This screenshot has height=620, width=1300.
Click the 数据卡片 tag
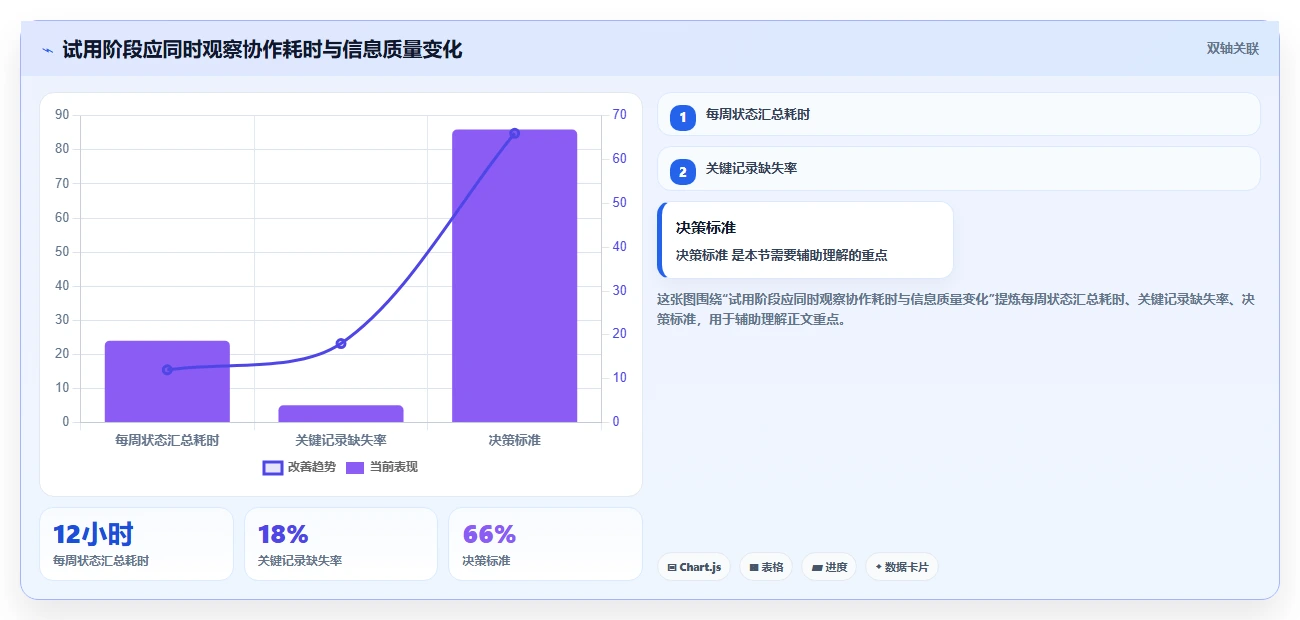point(902,567)
